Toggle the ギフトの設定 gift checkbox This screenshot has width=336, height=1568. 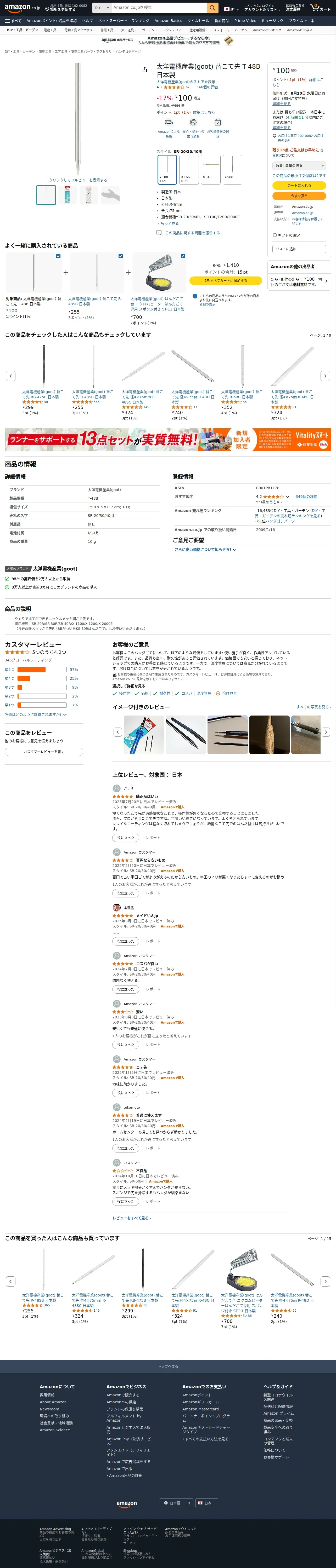tap(275, 235)
